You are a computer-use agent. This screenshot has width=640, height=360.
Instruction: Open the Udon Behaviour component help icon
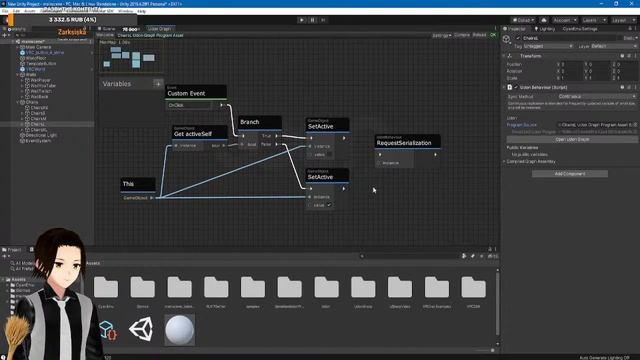coord(622,87)
